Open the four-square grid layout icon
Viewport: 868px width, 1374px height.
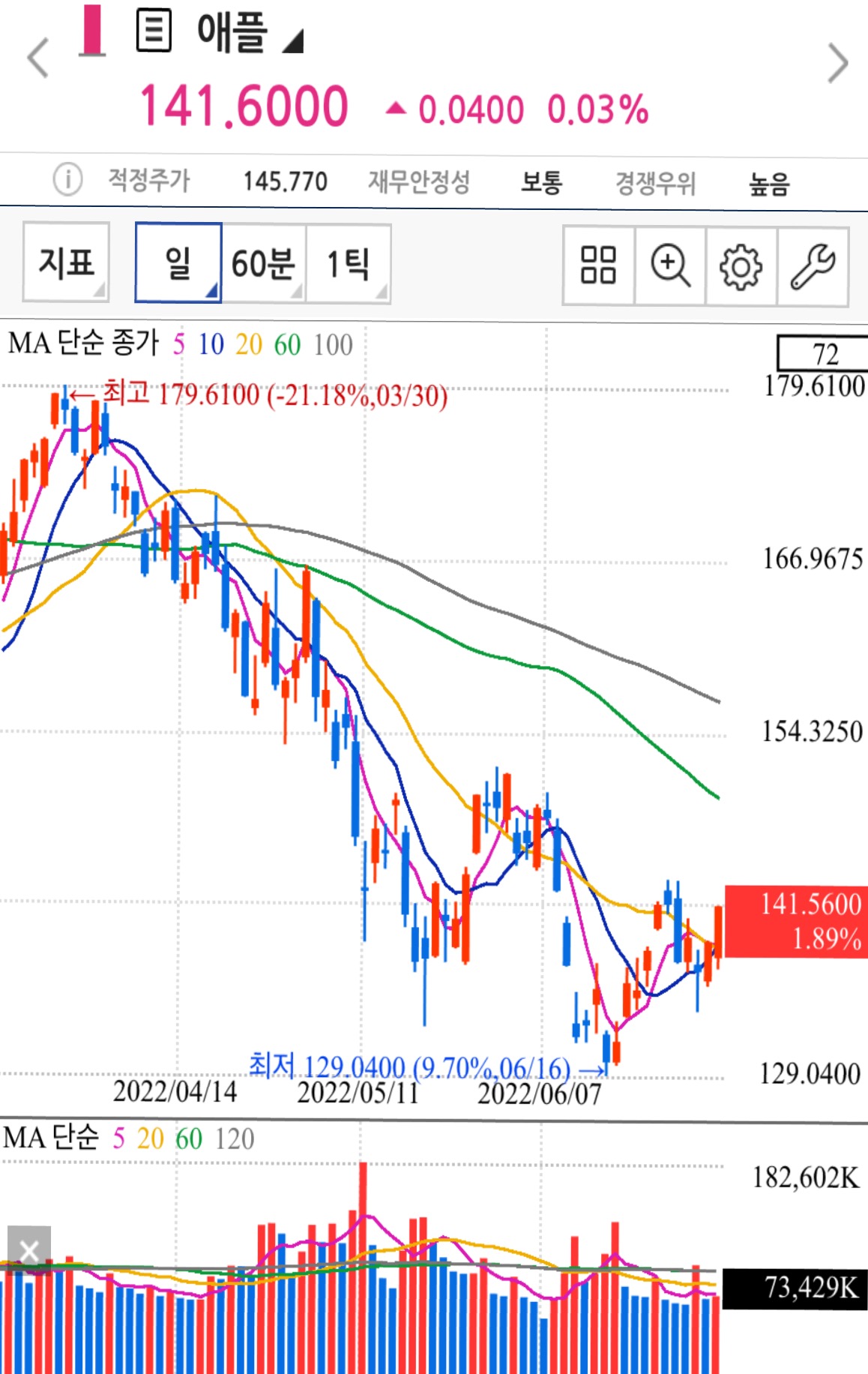tap(598, 265)
